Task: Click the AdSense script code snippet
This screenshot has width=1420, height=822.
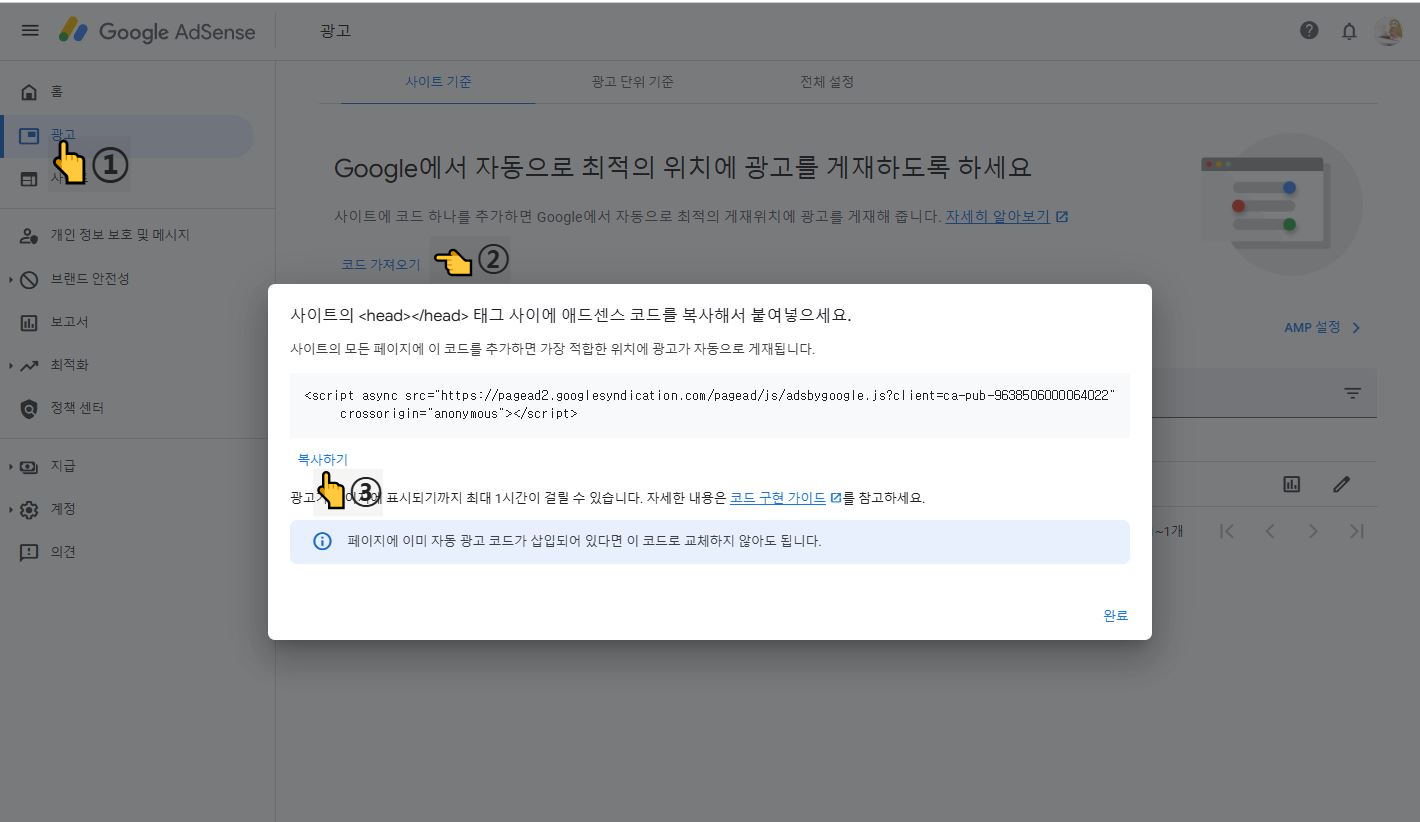Action: (x=710, y=405)
